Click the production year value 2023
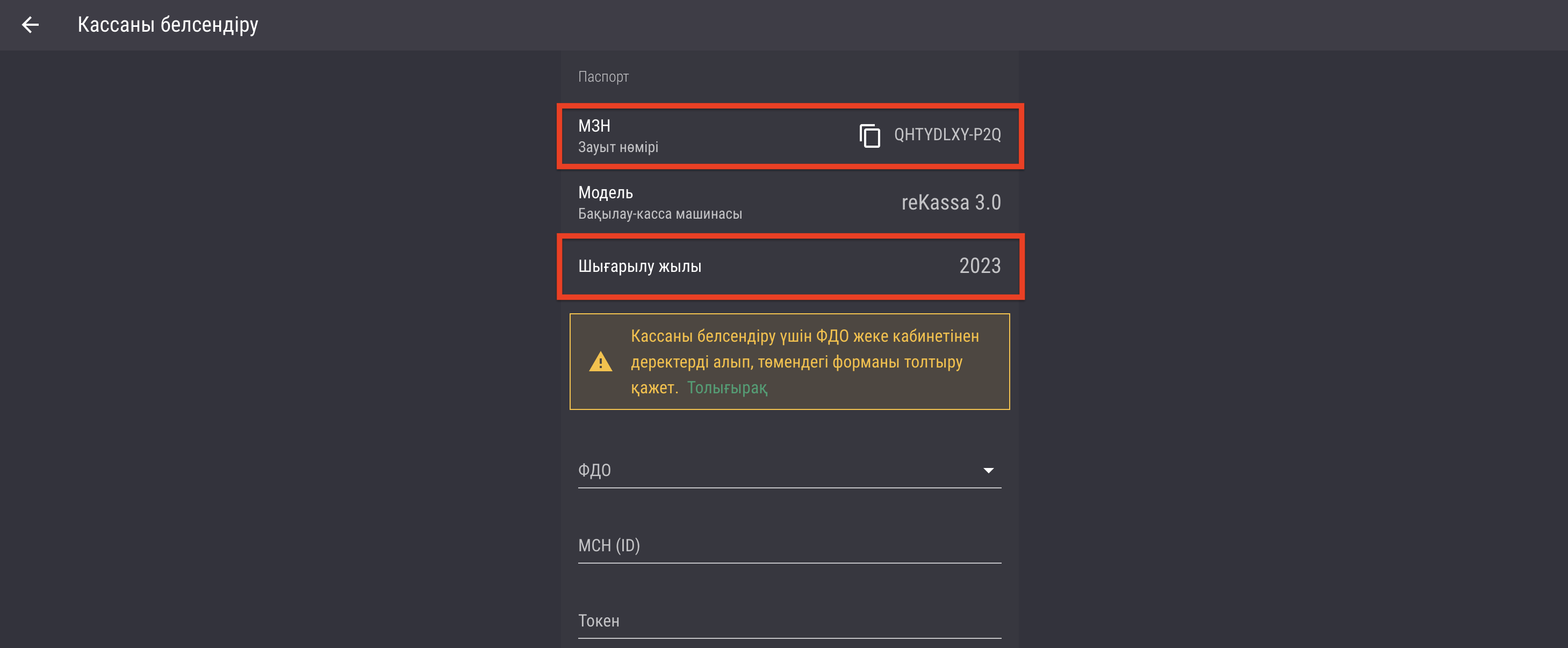1568x648 pixels. pos(980,266)
